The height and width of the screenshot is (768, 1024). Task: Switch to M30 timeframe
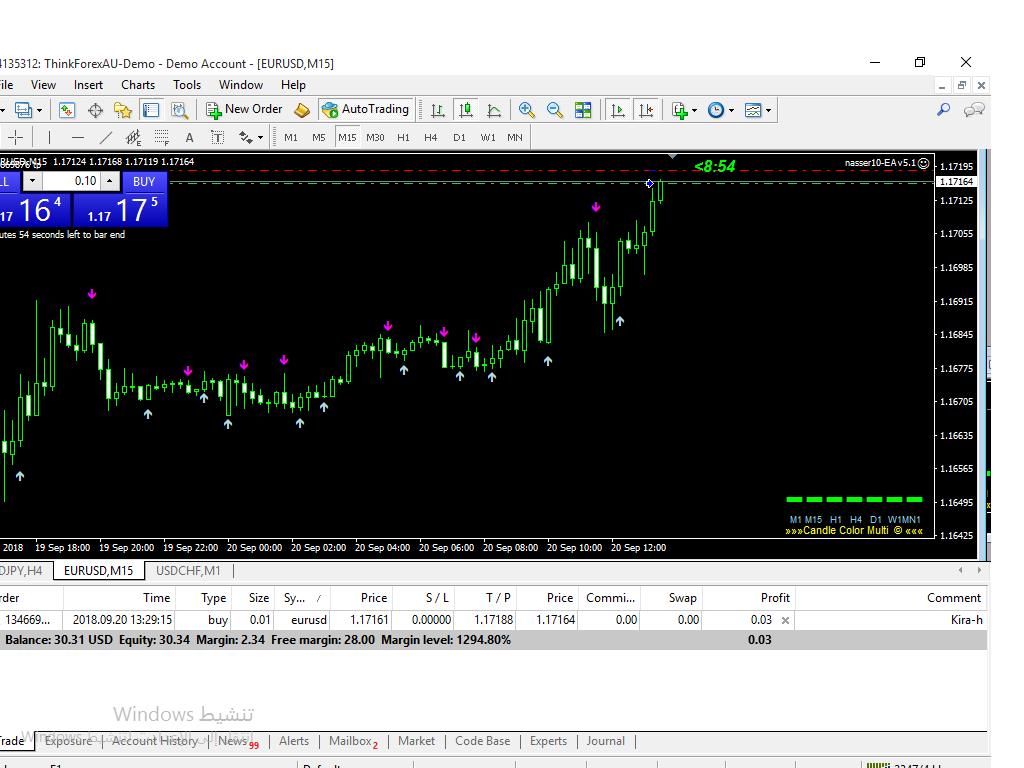tap(376, 137)
